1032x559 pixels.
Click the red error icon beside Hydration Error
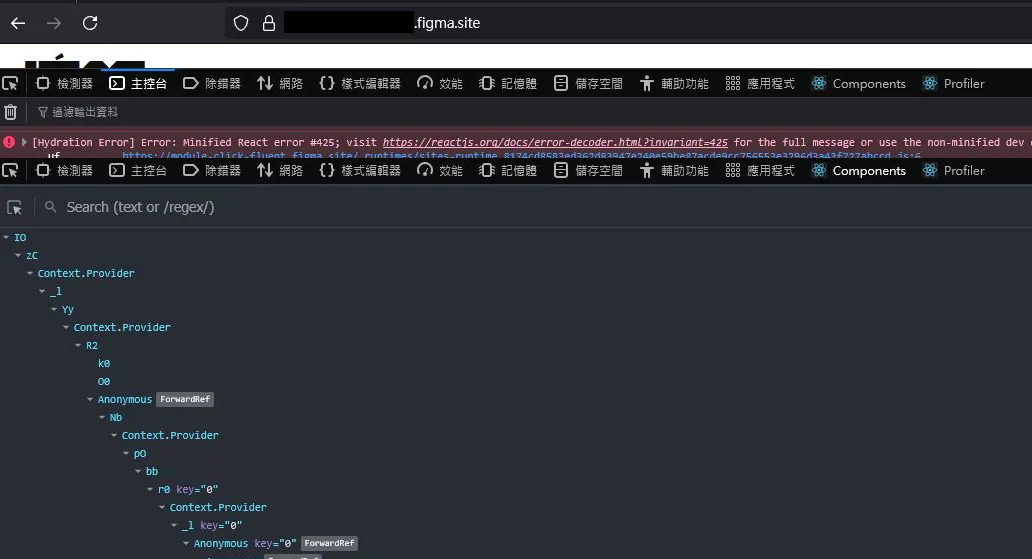[9, 142]
